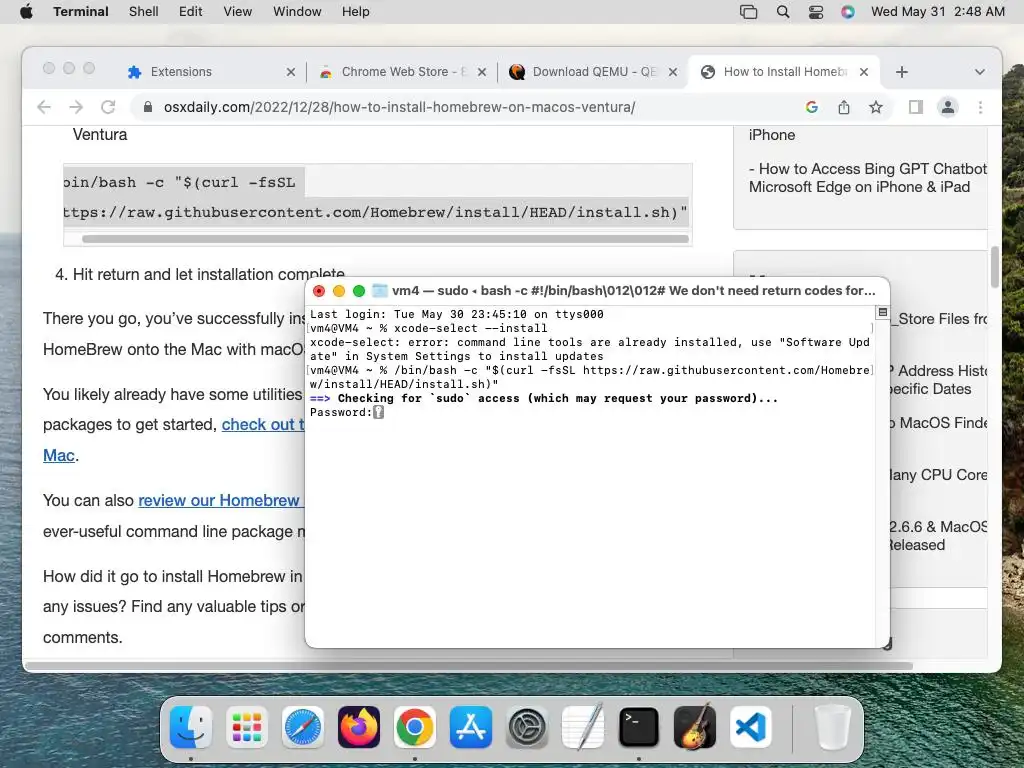
Task: Open the 'review our Homebrew' link
Action: click(x=221, y=500)
